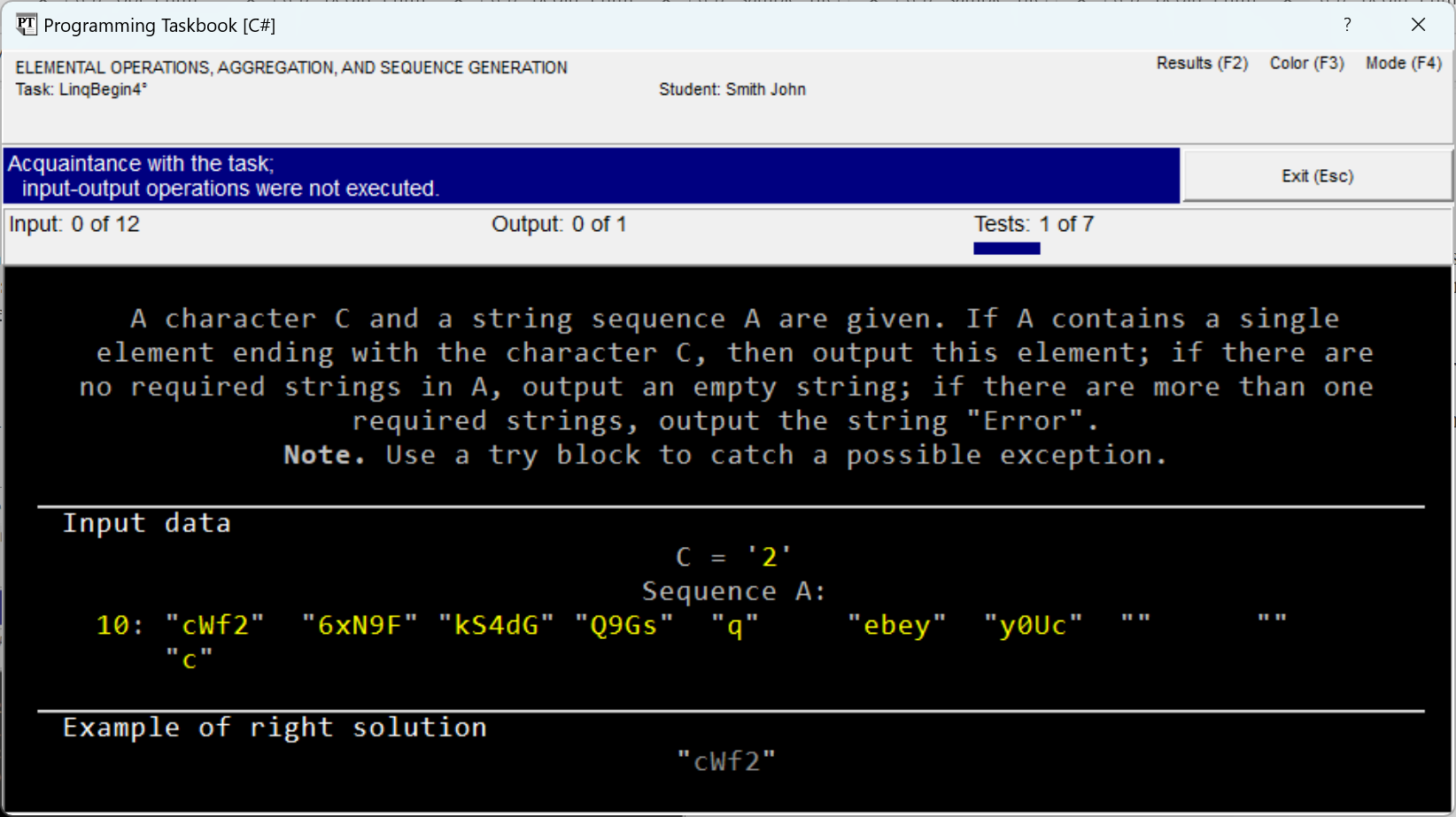Click the "Example of right solution" header
This screenshot has height=817, width=1456.
click(x=275, y=728)
